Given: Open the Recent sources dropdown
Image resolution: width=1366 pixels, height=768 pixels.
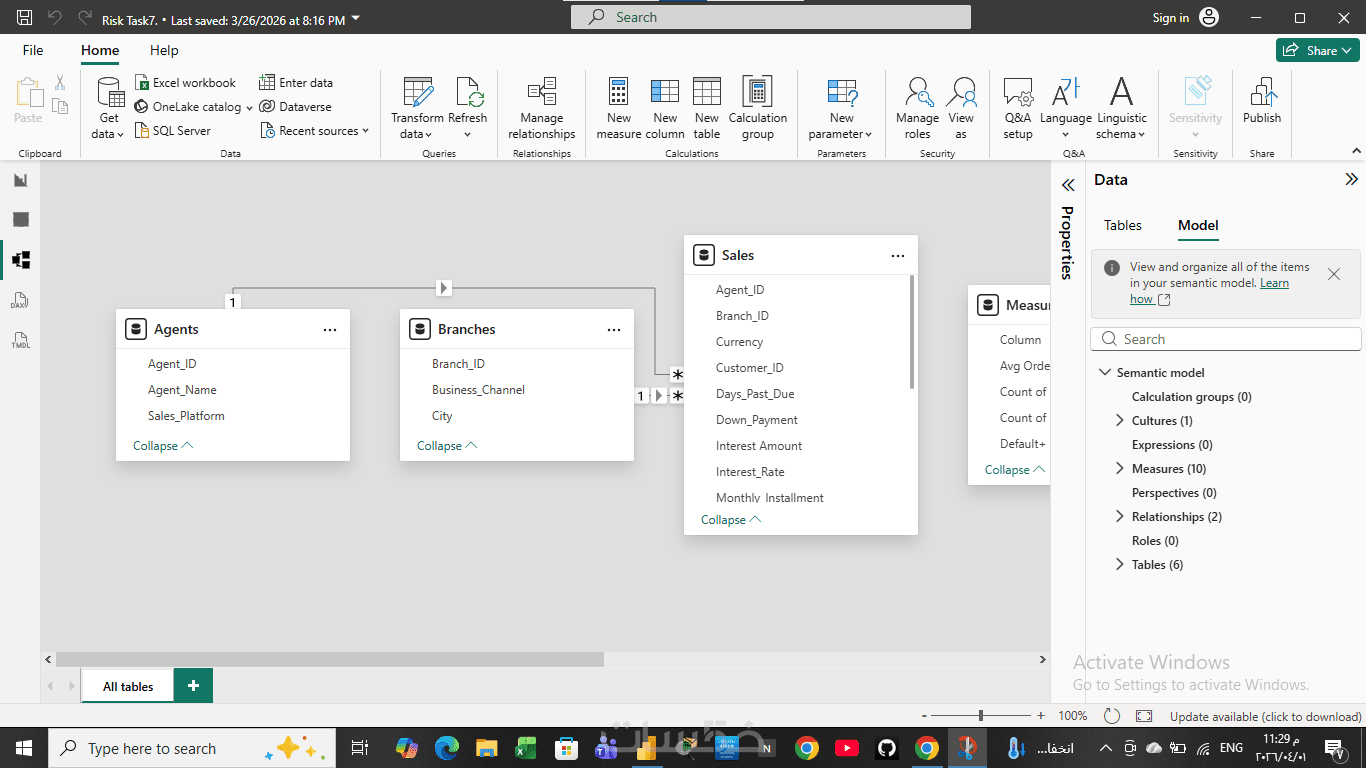Looking at the screenshot, I should pos(314,131).
